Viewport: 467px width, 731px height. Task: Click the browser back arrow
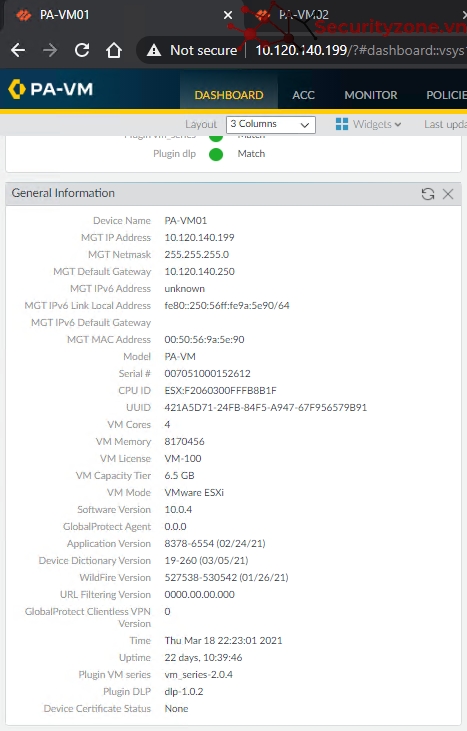pos(18,50)
